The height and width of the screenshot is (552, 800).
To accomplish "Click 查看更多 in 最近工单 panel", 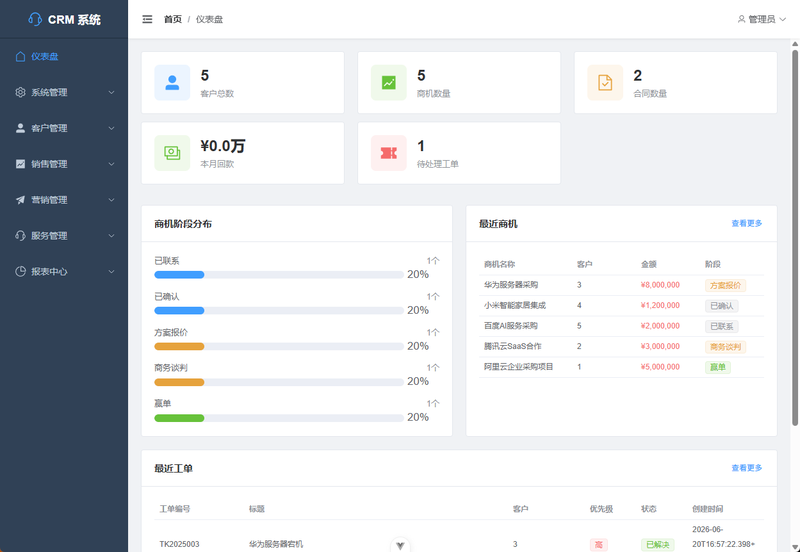I will click(x=747, y=468).
